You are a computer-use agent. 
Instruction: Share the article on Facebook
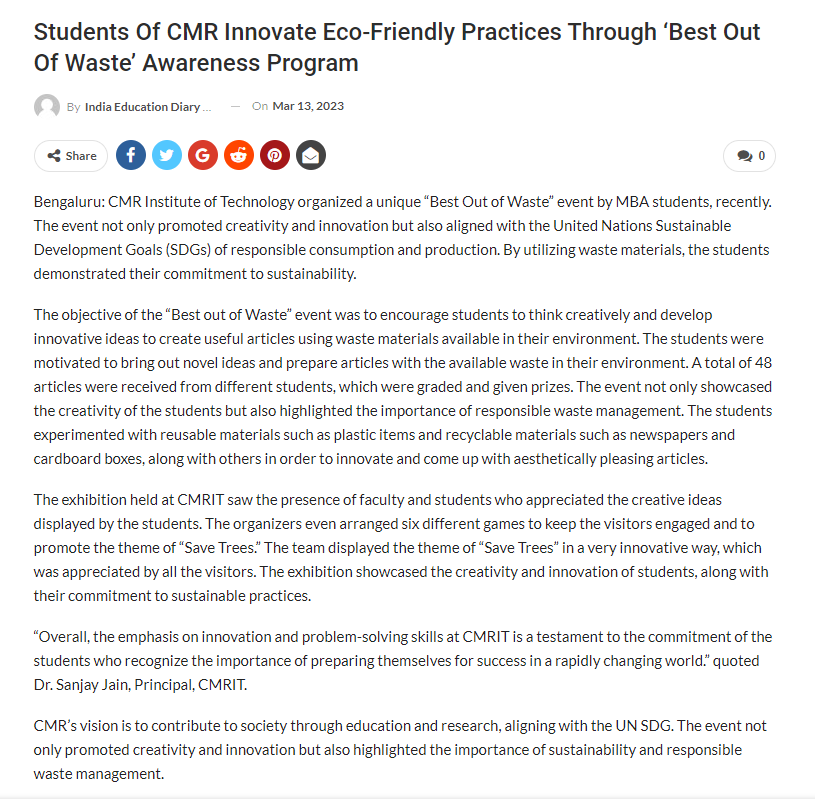click(131, 155)
